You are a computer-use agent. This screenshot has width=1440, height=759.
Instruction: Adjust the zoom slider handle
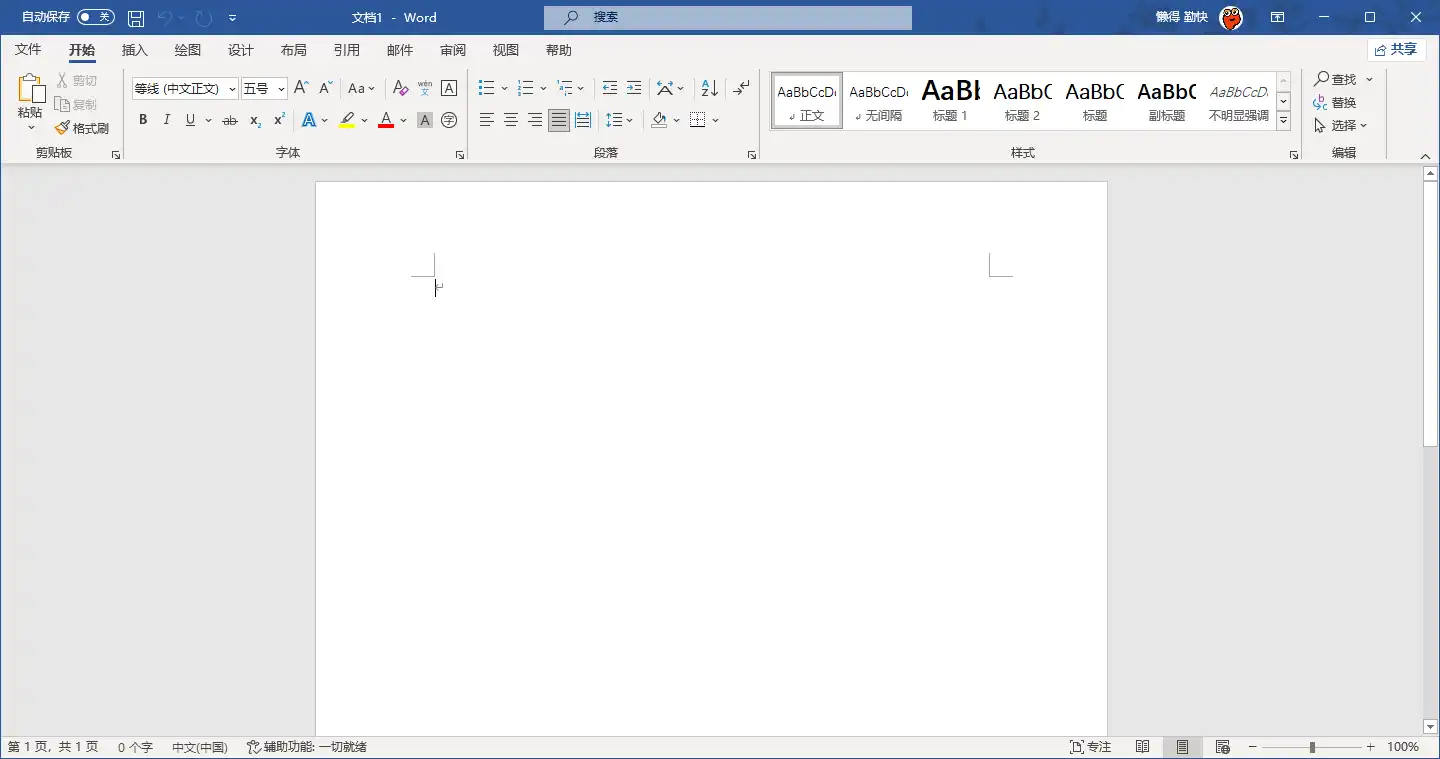pos(1312,747)
